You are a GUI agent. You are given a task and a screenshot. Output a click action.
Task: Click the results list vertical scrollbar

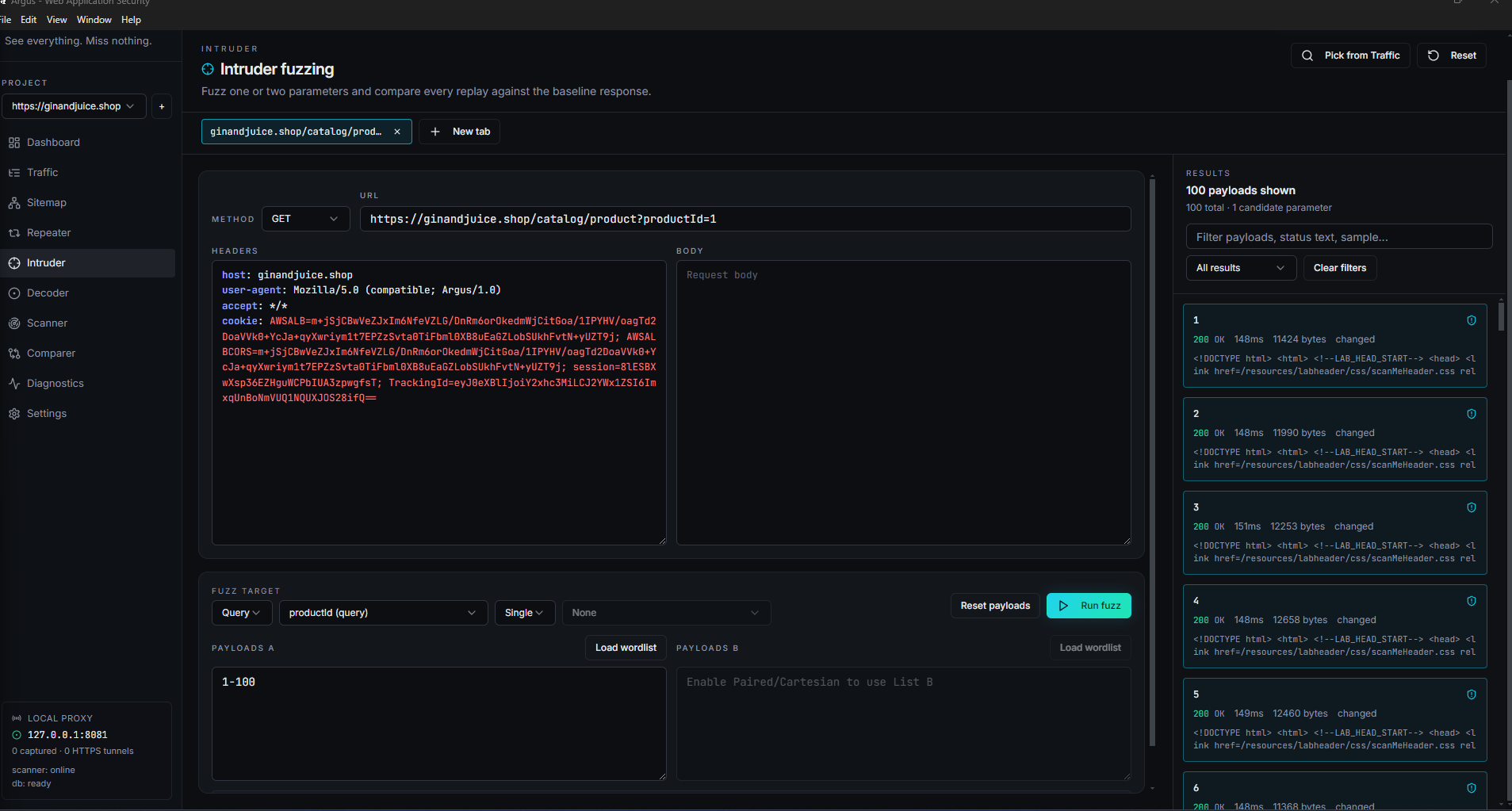pyautogui.click(x=1501, y=316)
